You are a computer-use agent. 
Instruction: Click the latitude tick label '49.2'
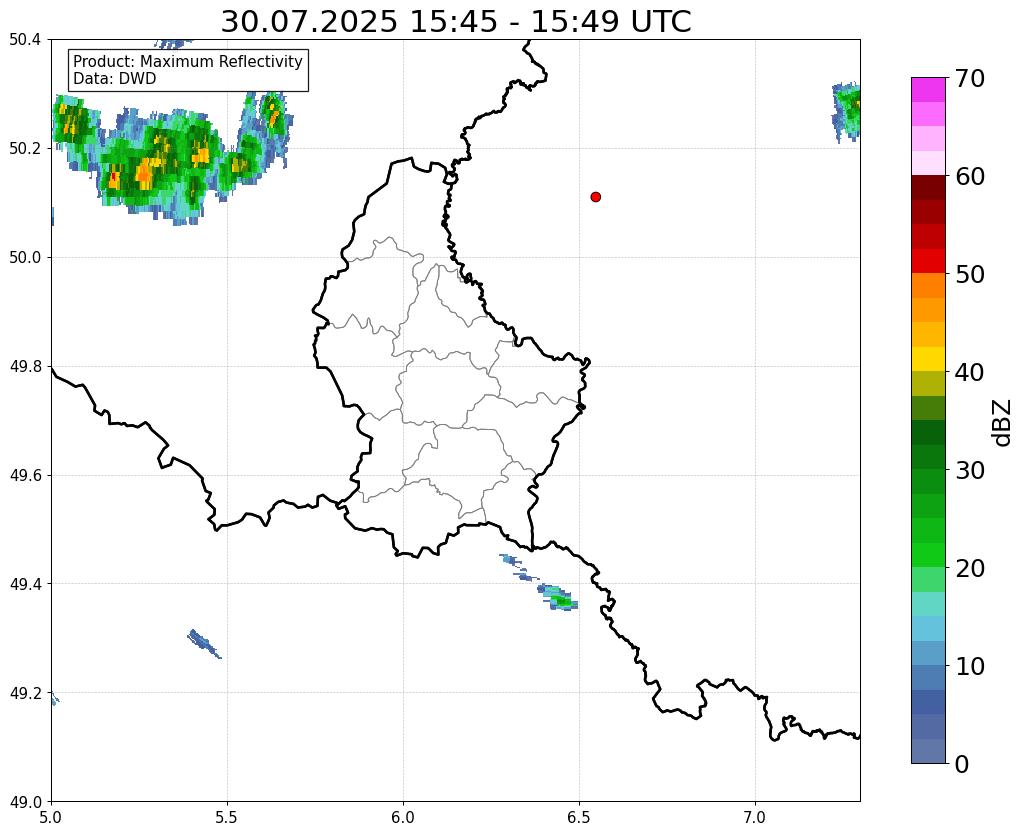tap(25, 693)
